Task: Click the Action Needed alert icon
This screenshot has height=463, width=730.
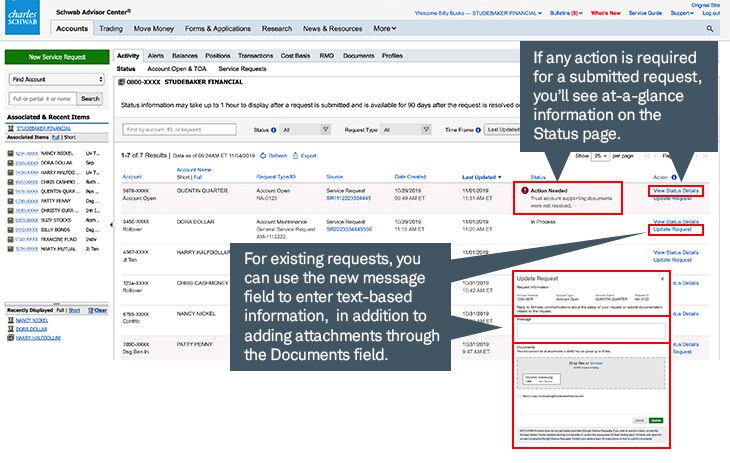Action: pos(525,191)
